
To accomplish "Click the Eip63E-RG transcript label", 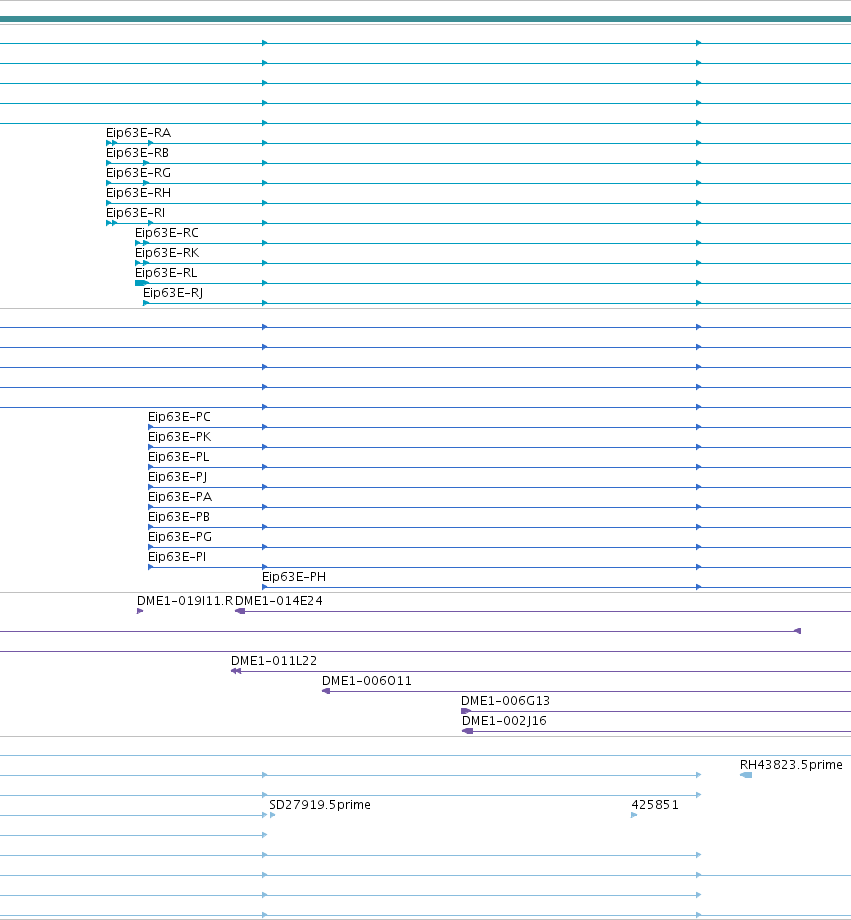I will [x=139, y=173].
